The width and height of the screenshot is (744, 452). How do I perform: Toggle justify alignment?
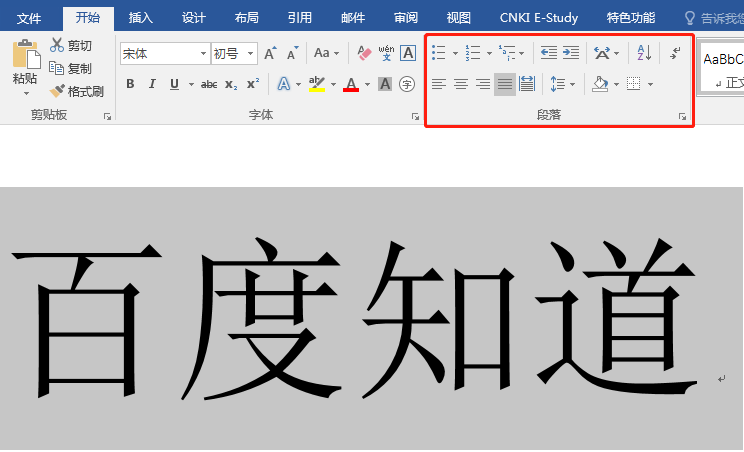point(505,84)
